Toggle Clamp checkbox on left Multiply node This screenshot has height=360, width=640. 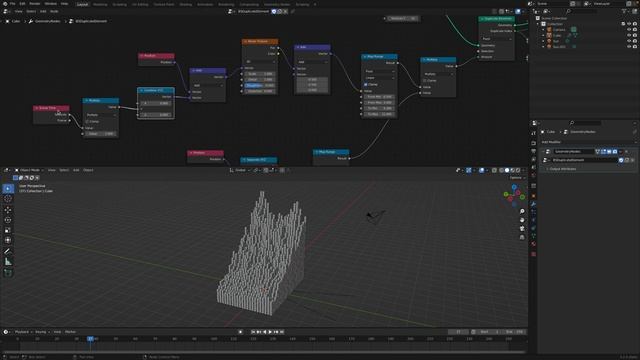(87, 122)
